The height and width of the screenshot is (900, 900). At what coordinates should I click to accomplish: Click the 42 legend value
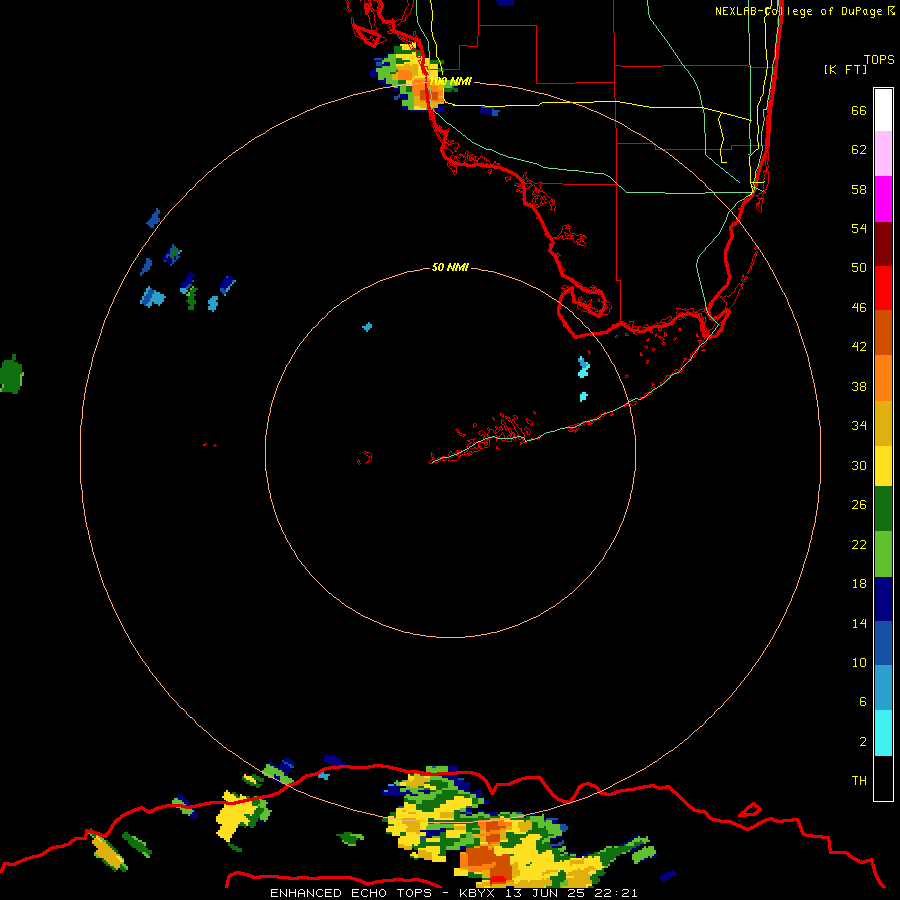(859, 347)
